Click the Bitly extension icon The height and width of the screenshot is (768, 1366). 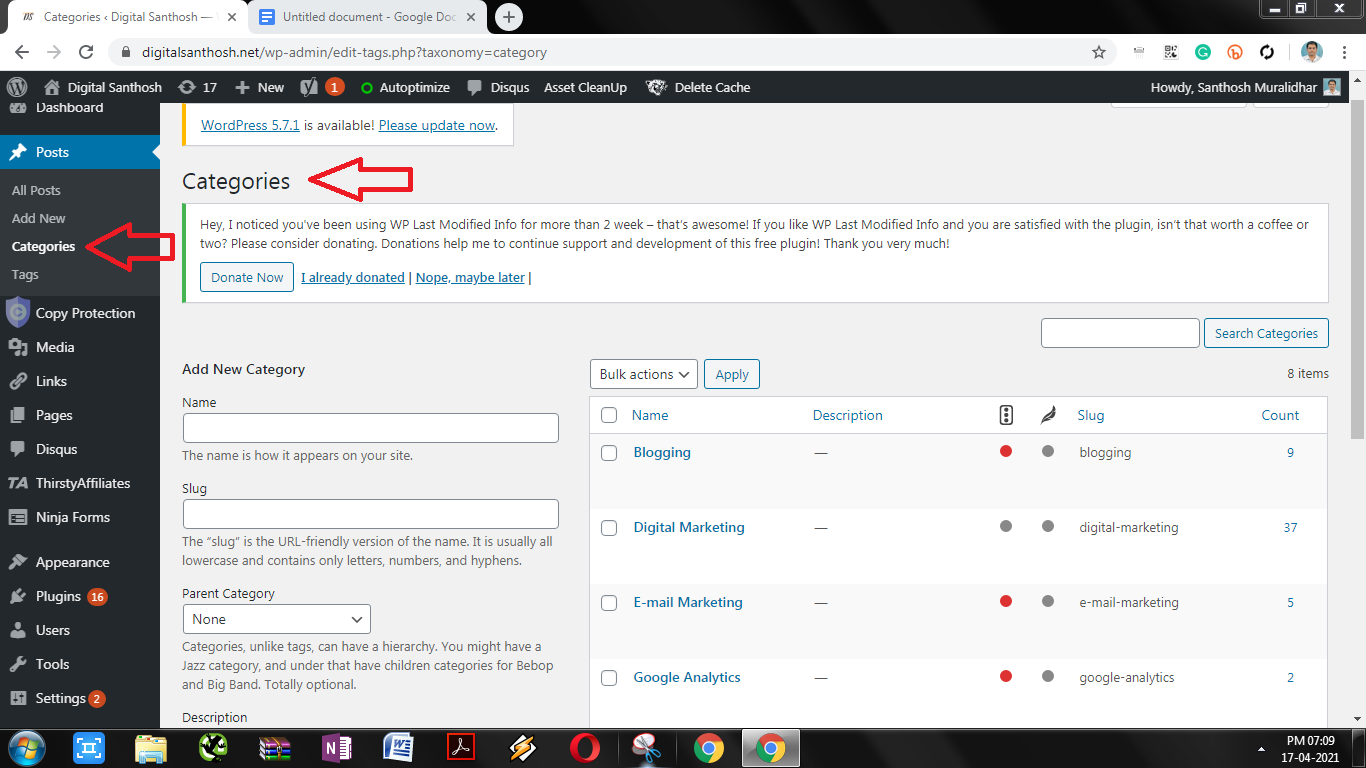click(x=1236, y=52)
